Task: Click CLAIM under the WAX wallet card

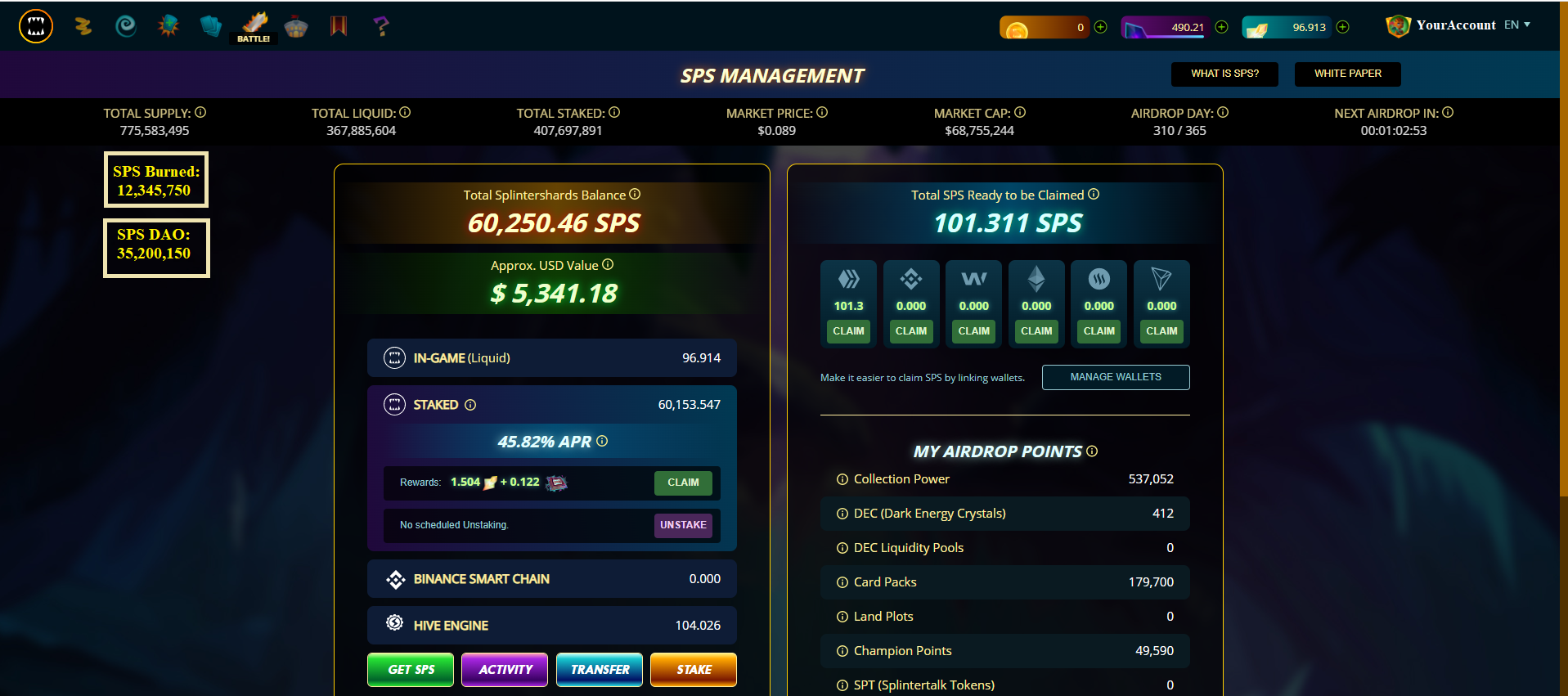Action: click(974, 331)
